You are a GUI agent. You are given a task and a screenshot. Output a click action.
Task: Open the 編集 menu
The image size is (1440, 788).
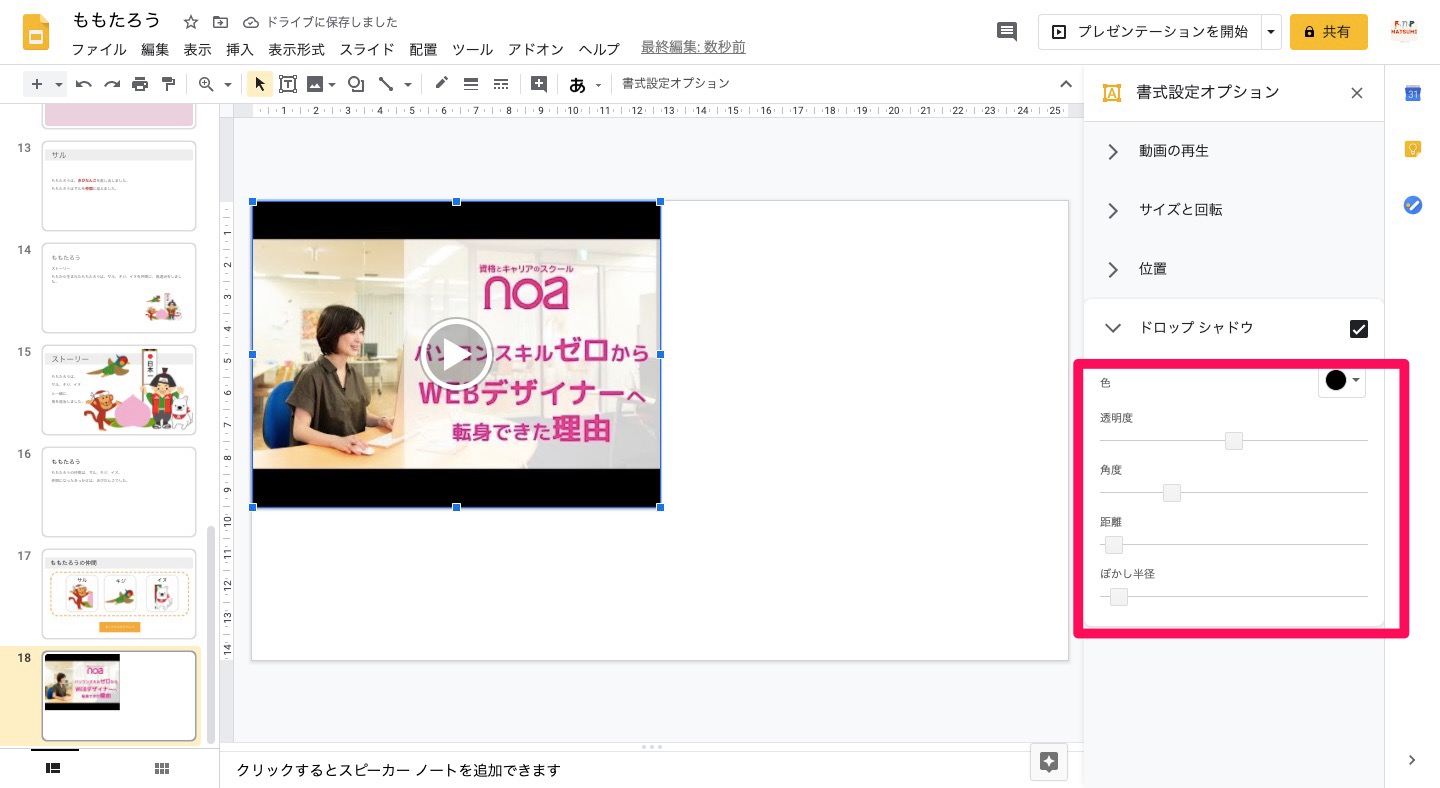[155, 49]
